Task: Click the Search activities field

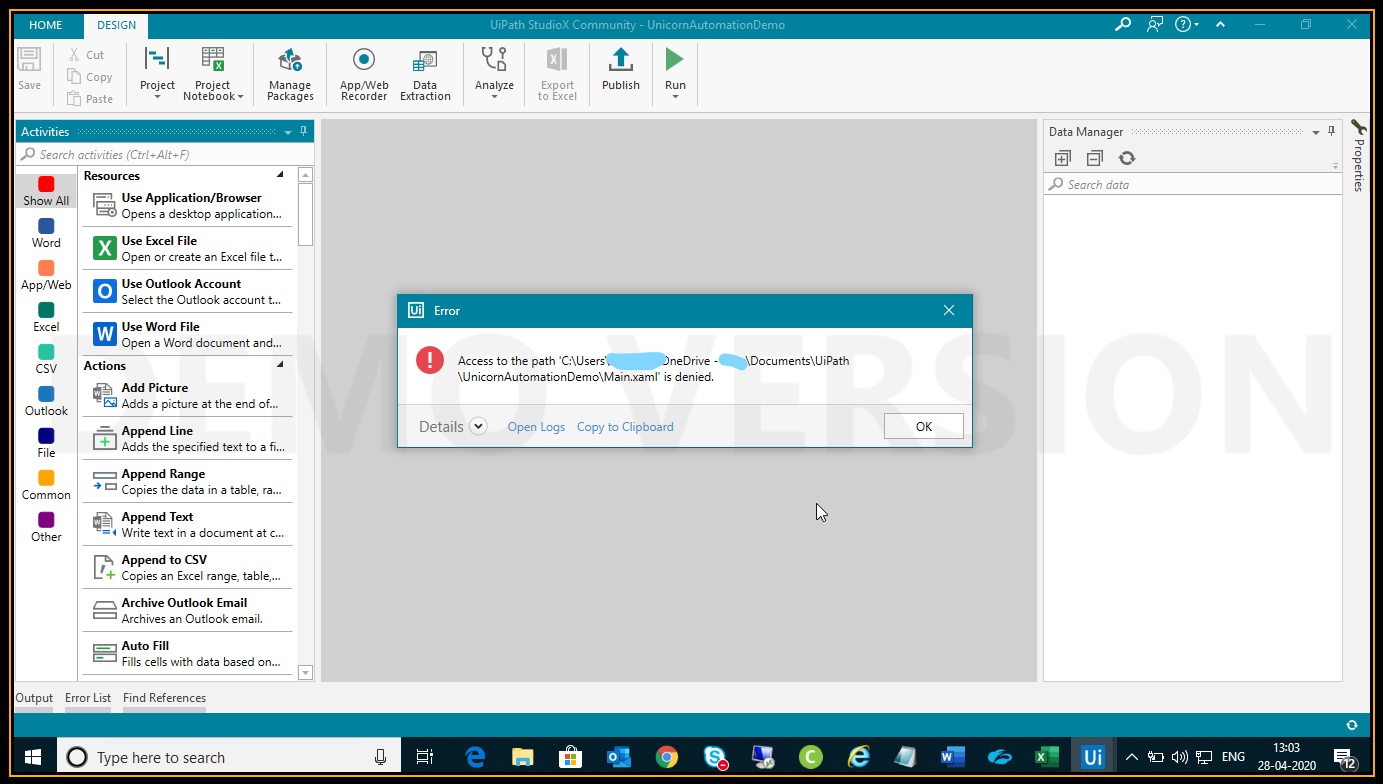Action: (165, 155)
